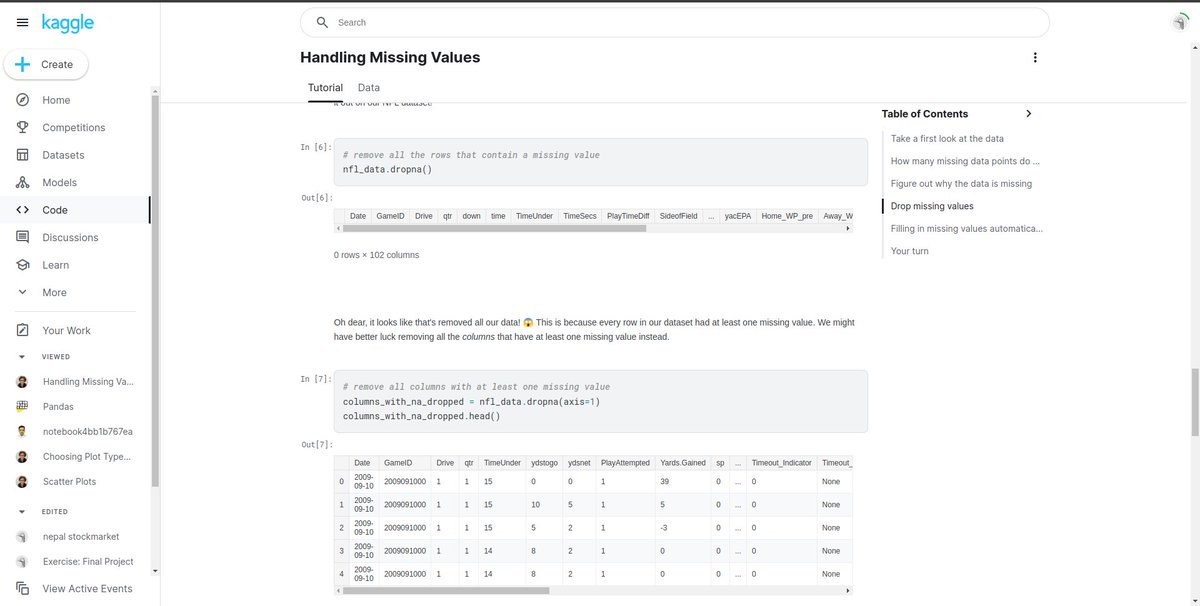
Task: Open viewed Scatter Plots item
Action: [69, 481]
